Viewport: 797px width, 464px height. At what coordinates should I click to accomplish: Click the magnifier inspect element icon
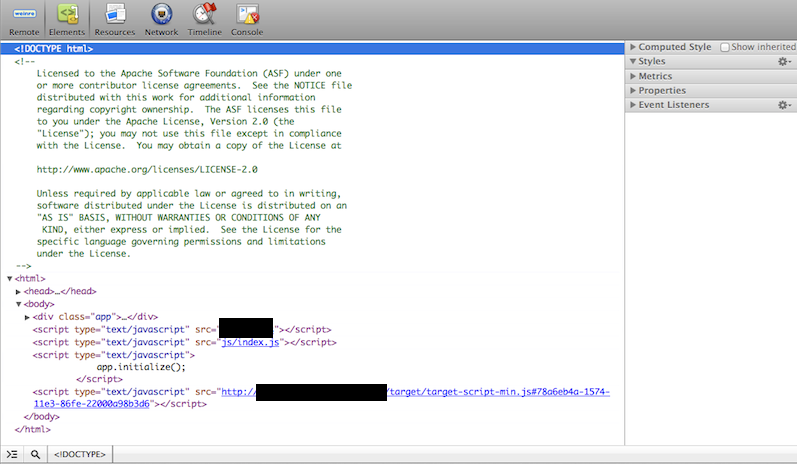coord(35,454)
